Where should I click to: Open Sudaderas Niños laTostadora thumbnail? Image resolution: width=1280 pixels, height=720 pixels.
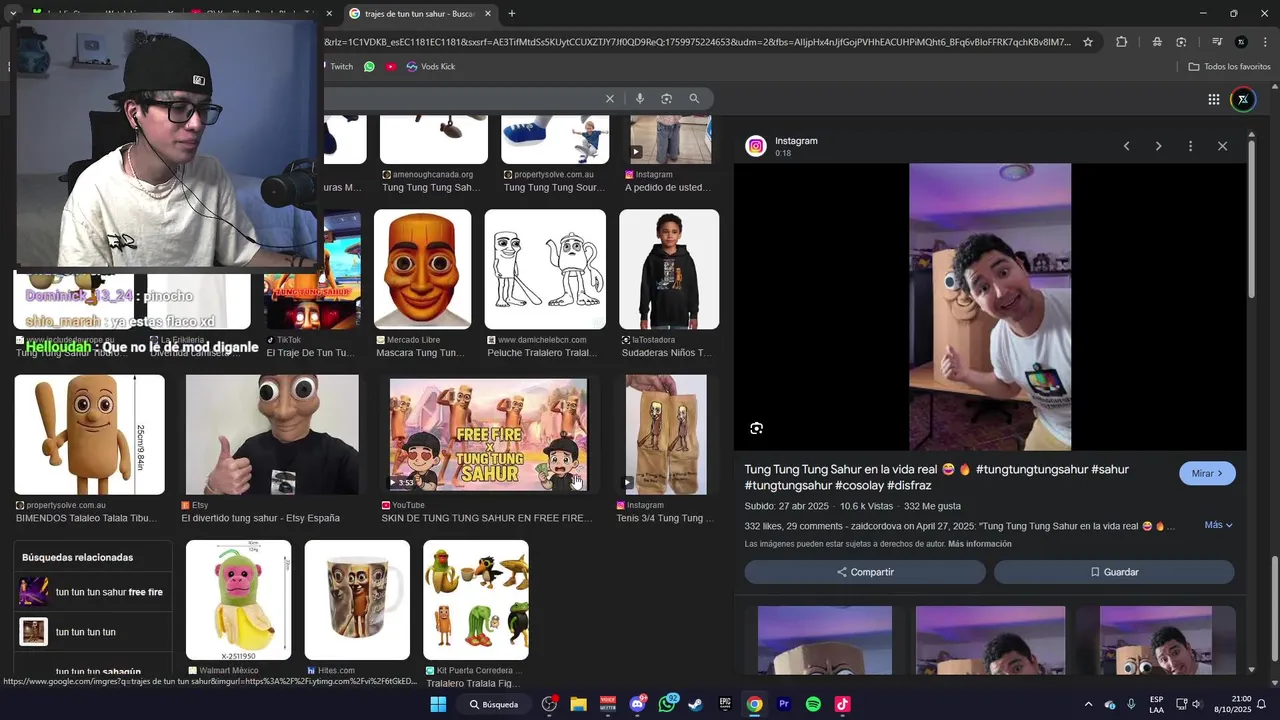click(669, 269)
